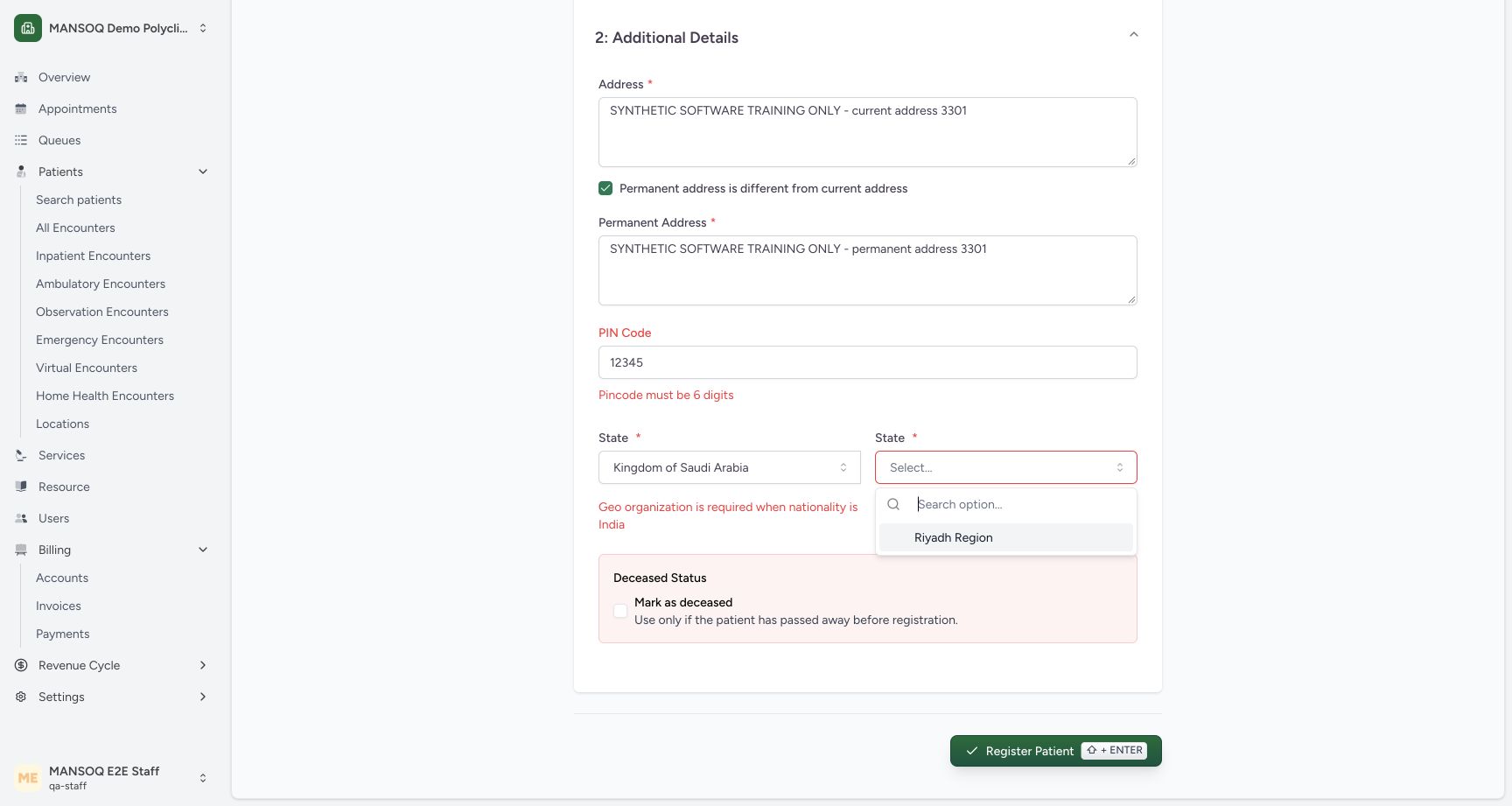Click the Resource sidebar icon
The width and height of the screenshot is (1512, 806).
(21, 487)
